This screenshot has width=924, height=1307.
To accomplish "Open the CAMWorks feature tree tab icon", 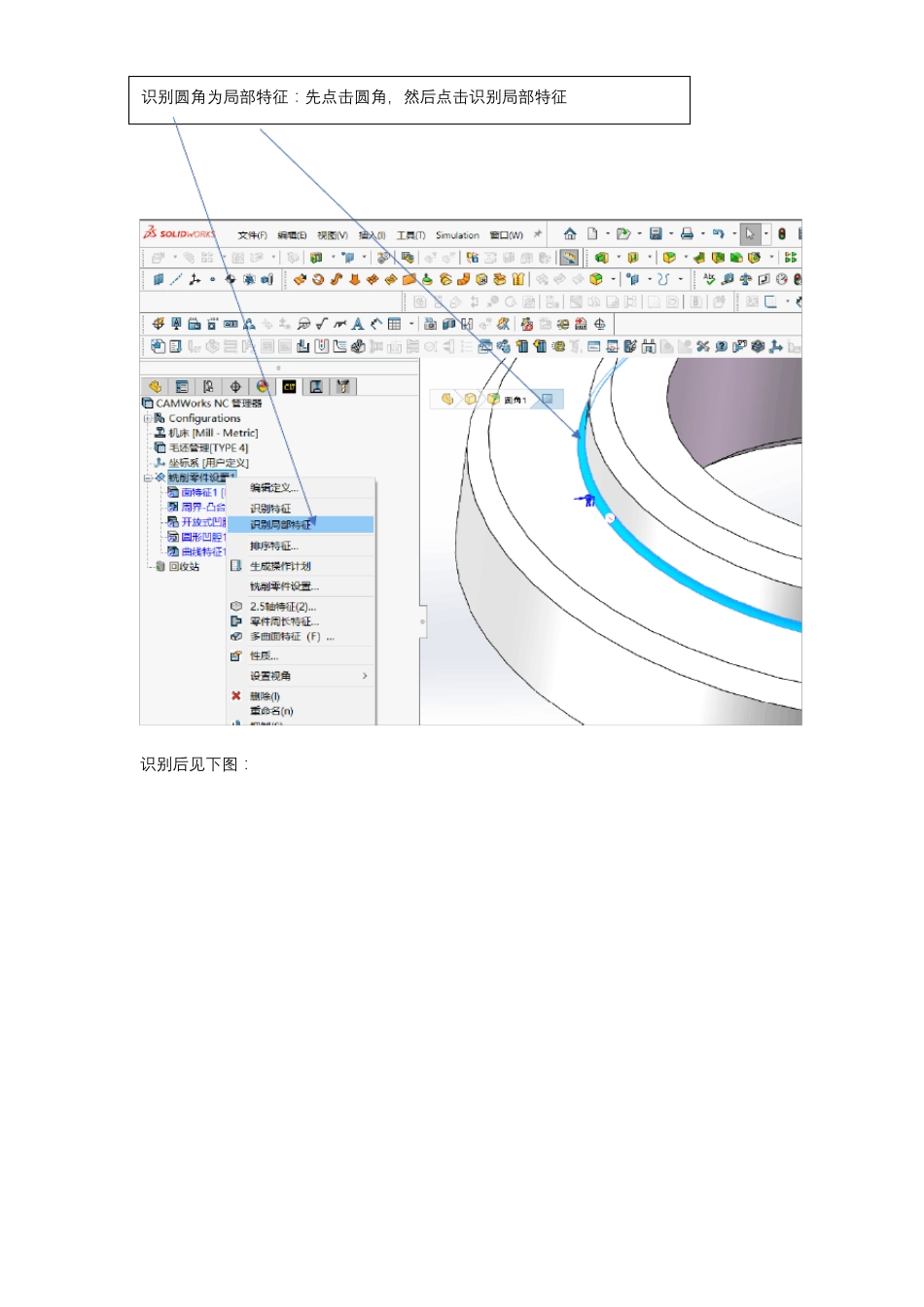I will [x=289, y=387].
